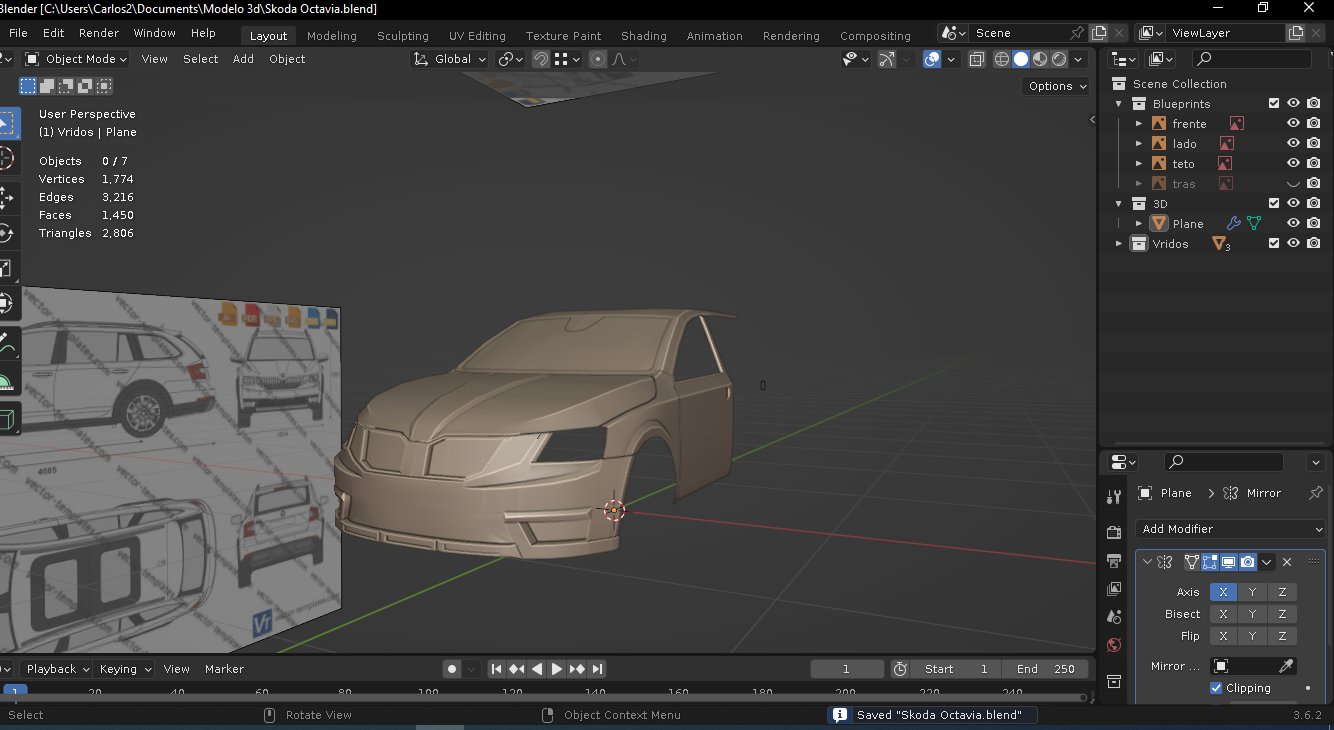Open the Object Mode dropdown
The height and width of the screenshot is (730, 1334).
click(76, 59)
